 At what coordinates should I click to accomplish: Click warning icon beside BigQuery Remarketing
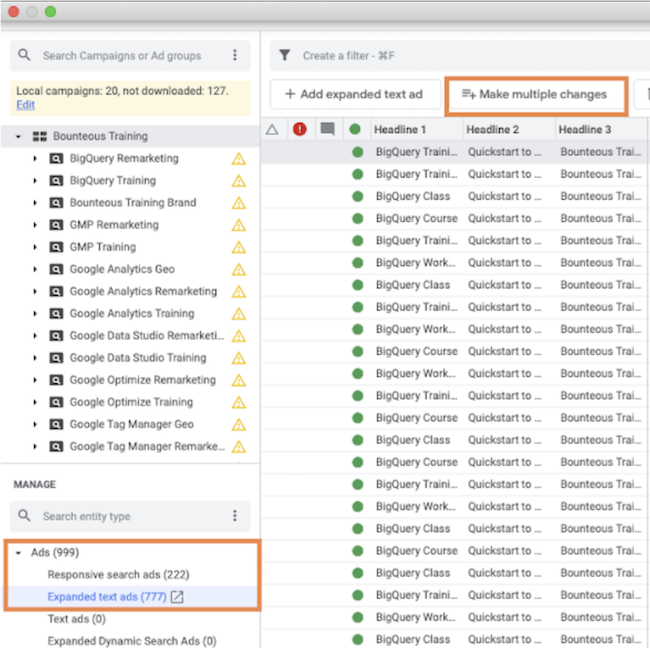tap(239, 159)
